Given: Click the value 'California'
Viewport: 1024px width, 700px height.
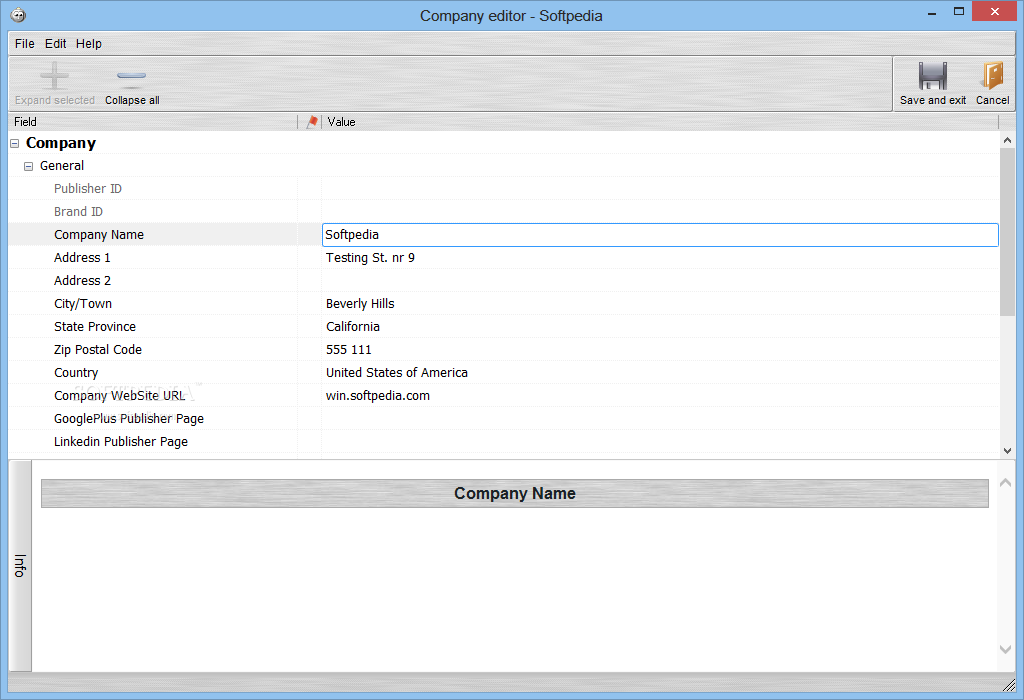Looking at the screenshot, I should (x=353, y=326).
